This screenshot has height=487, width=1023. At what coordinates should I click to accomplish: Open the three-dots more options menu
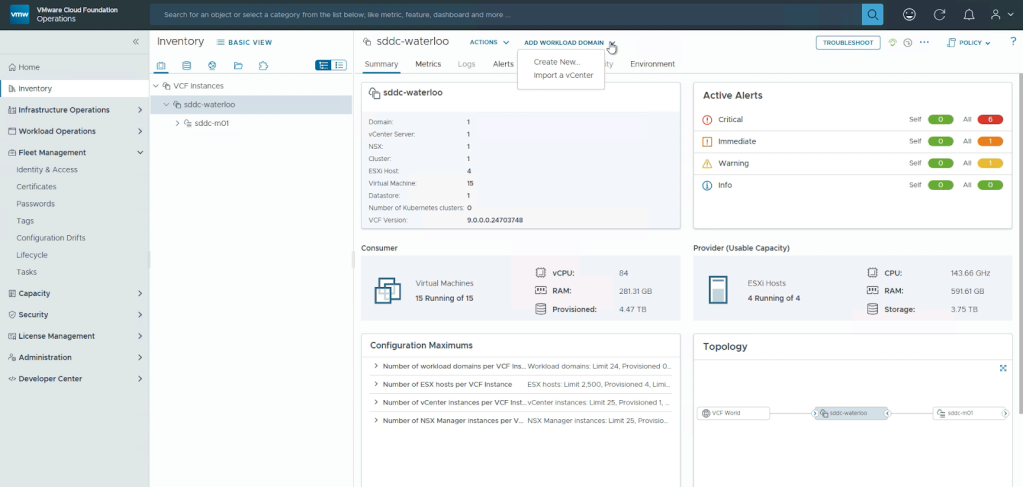tap(924, 43)
